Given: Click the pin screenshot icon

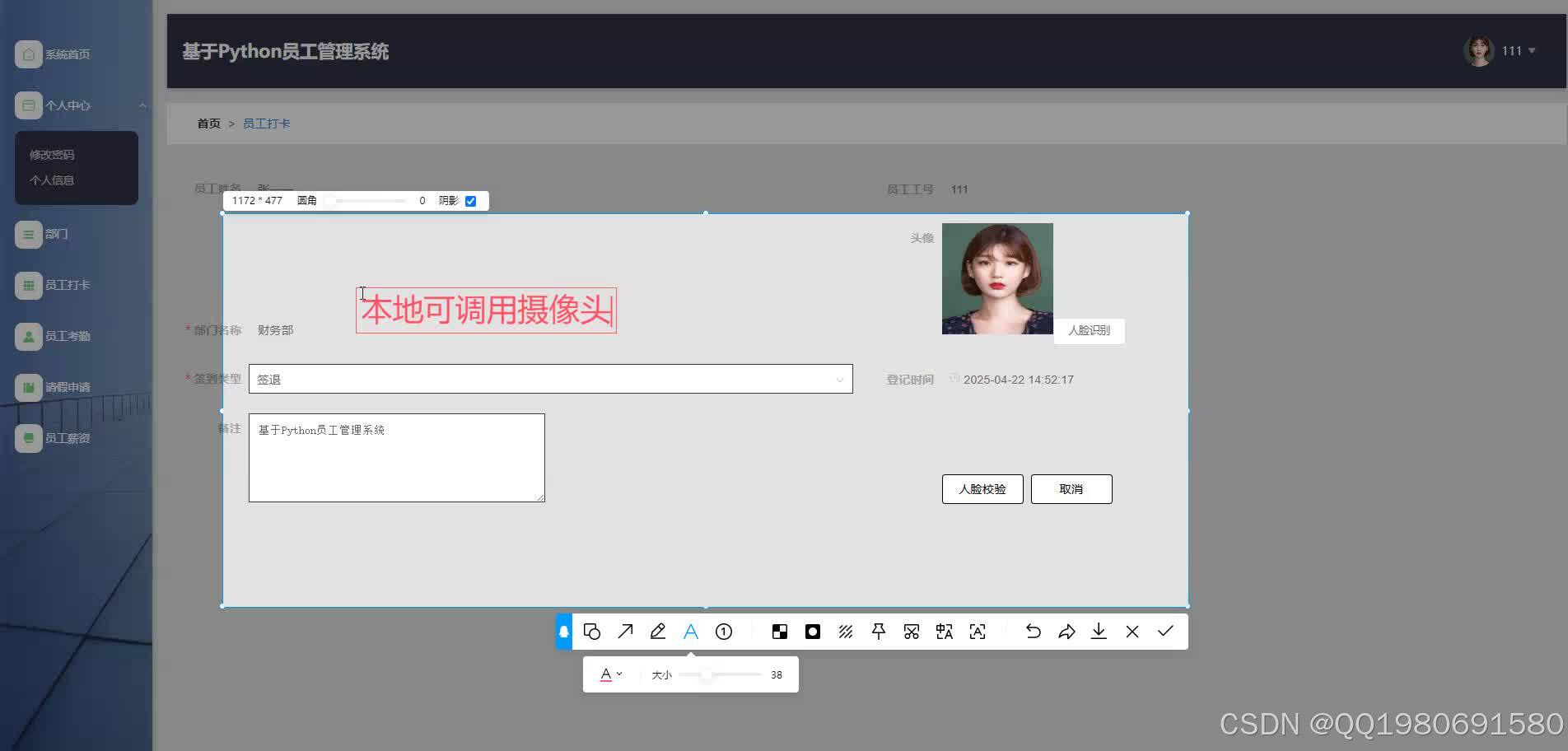Looking at the screenshot, I should tap(878, 632).
